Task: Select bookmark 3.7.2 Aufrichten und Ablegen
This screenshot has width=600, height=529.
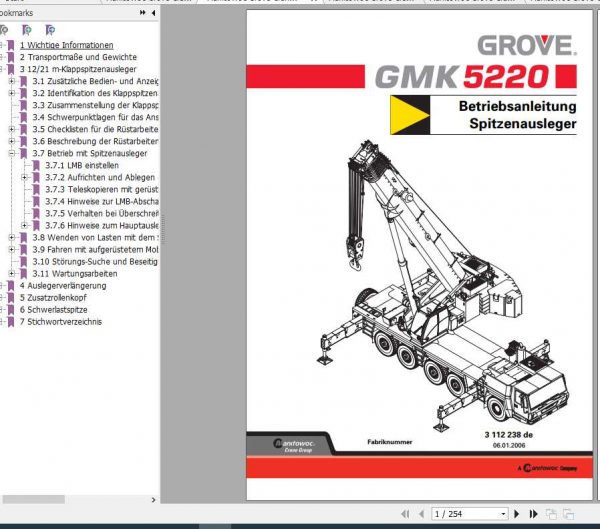Action: coord(100,178)
